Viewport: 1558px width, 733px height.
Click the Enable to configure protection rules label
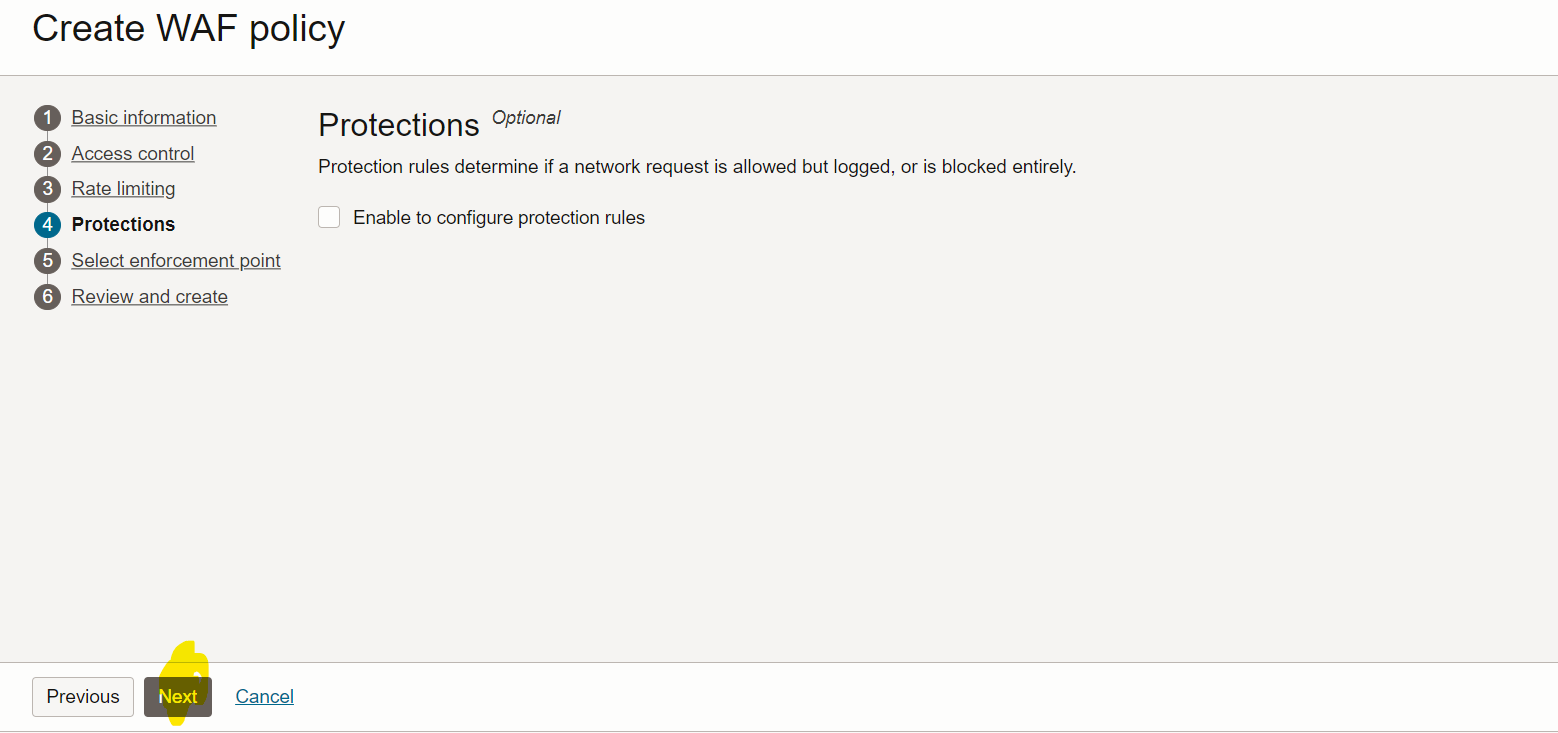498,217
